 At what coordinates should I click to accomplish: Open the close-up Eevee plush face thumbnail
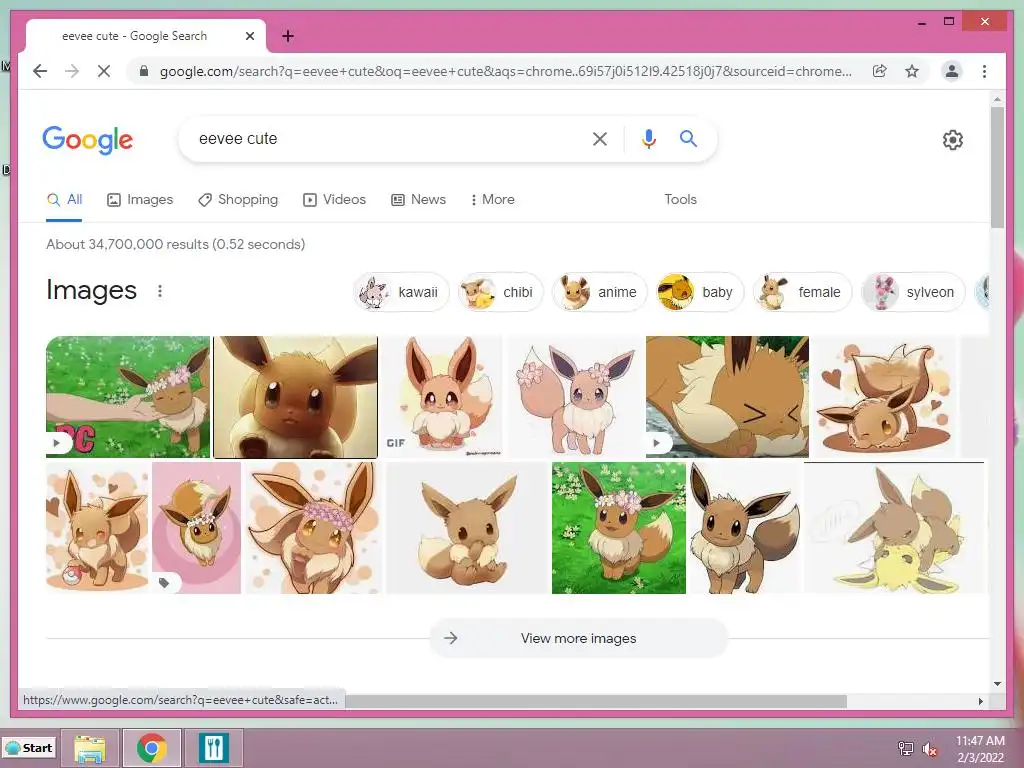pyautogui.click(x=295, y=397)
